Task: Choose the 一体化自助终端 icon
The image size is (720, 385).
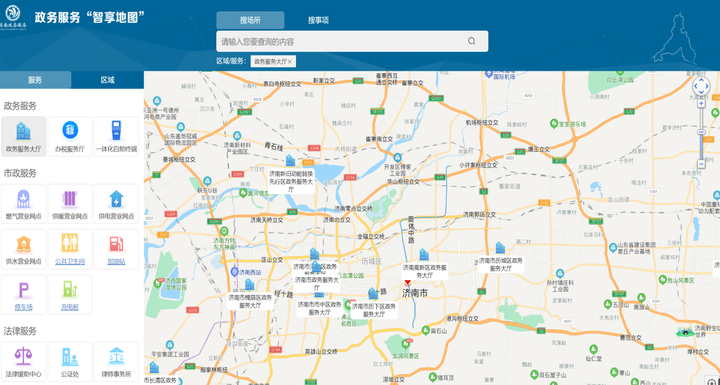Action: [x=116, y=136]
